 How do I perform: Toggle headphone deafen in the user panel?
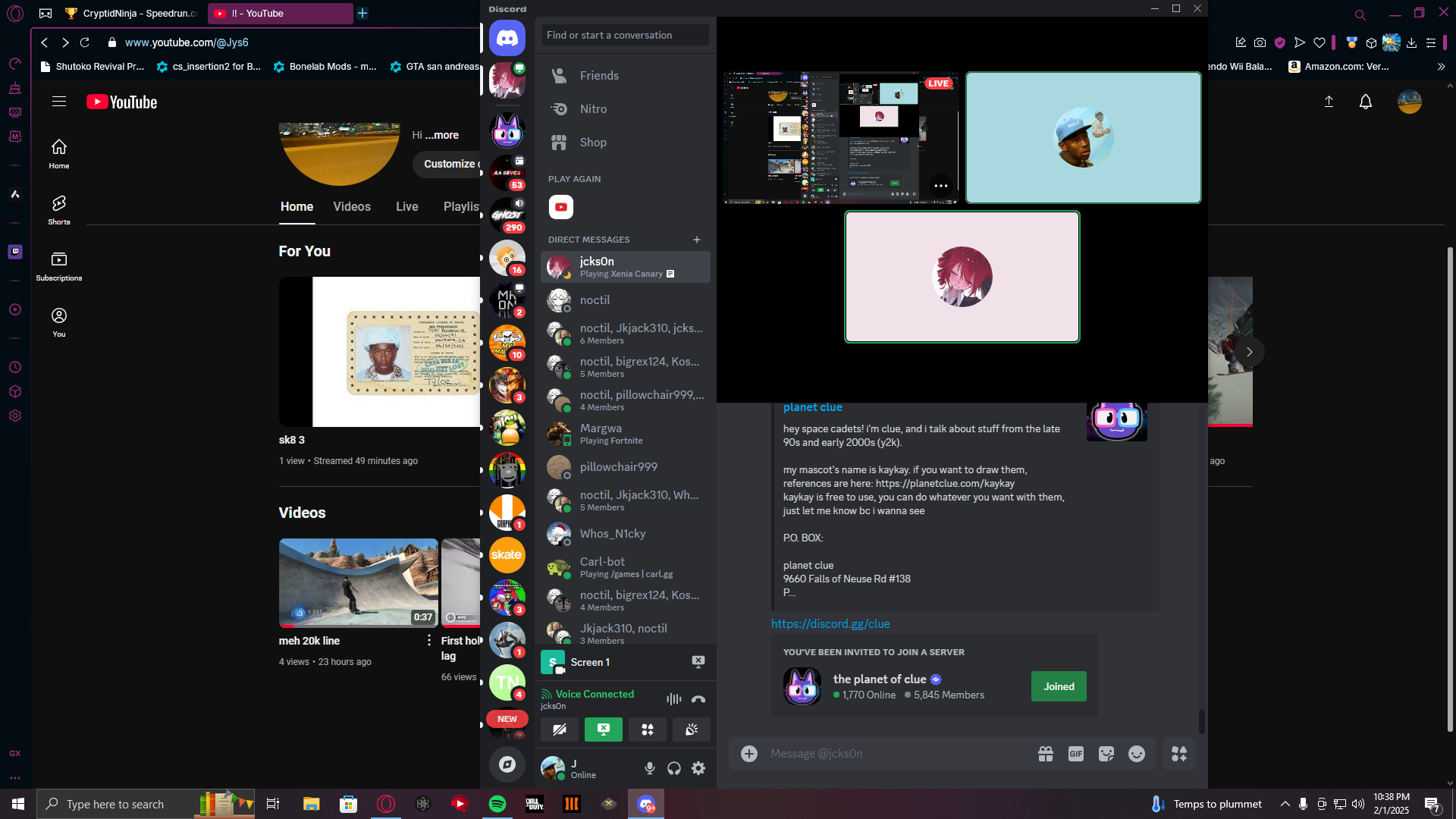coord(674,768)
